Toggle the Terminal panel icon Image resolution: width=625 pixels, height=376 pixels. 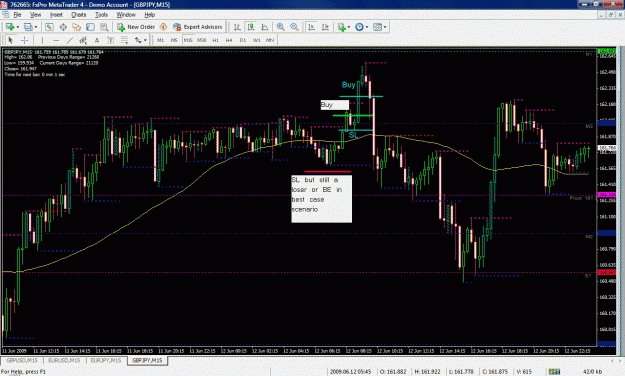(x=90, y=27)
